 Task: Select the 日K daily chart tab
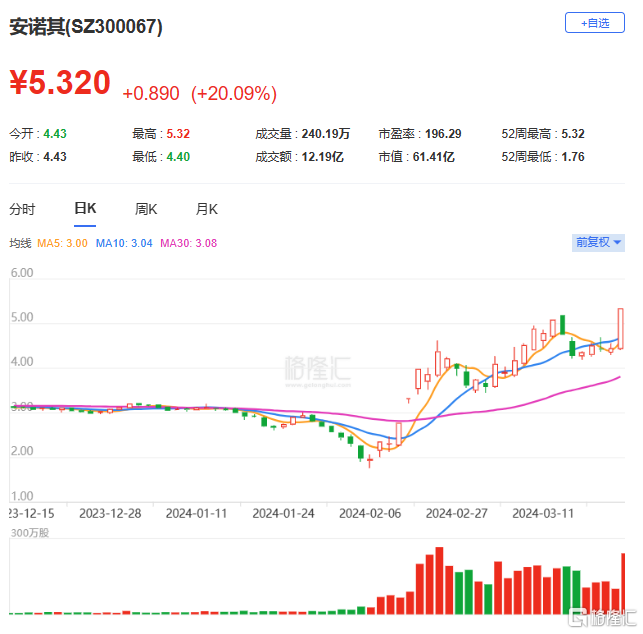tap(85, 208)
